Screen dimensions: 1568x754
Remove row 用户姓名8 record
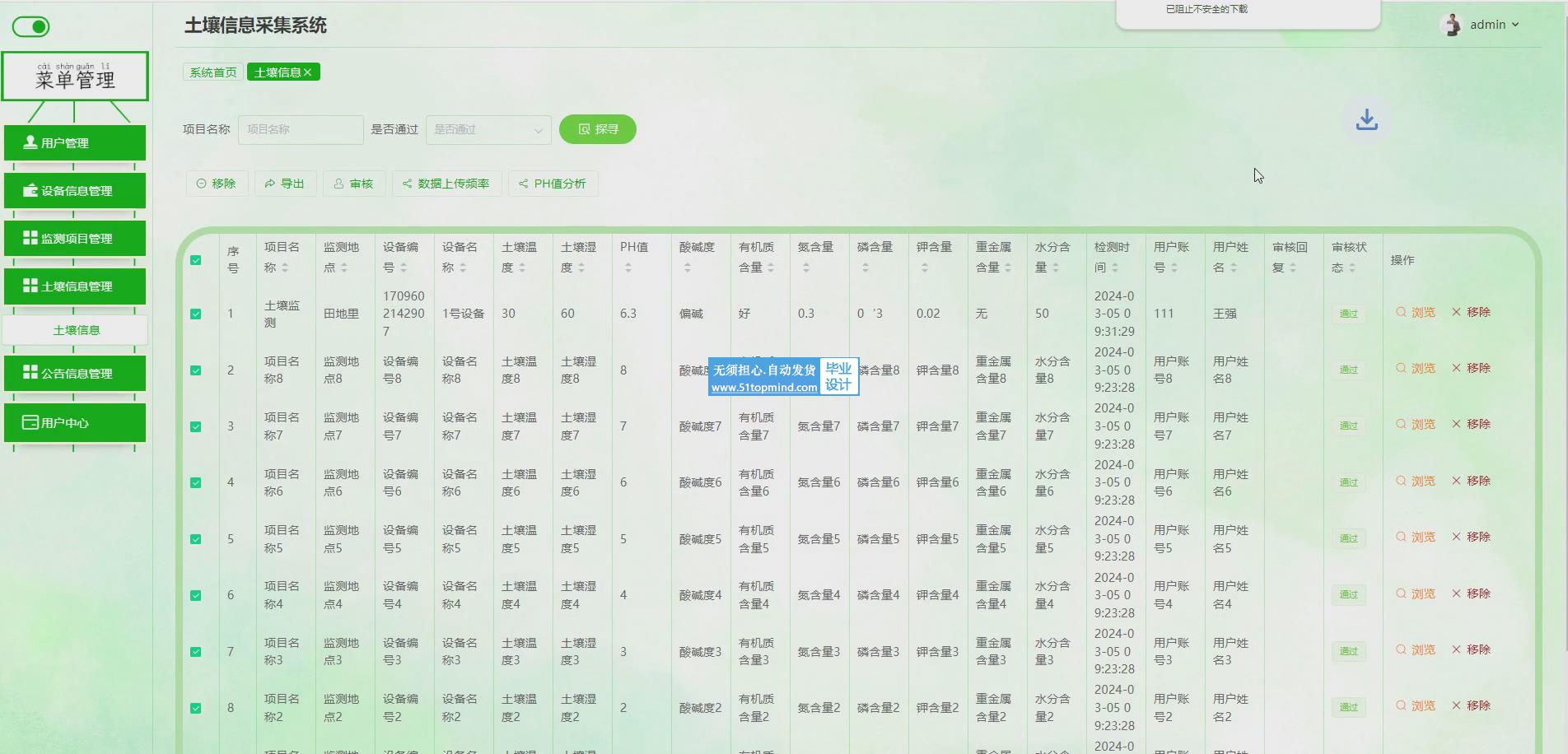[x=1471, y=369]
